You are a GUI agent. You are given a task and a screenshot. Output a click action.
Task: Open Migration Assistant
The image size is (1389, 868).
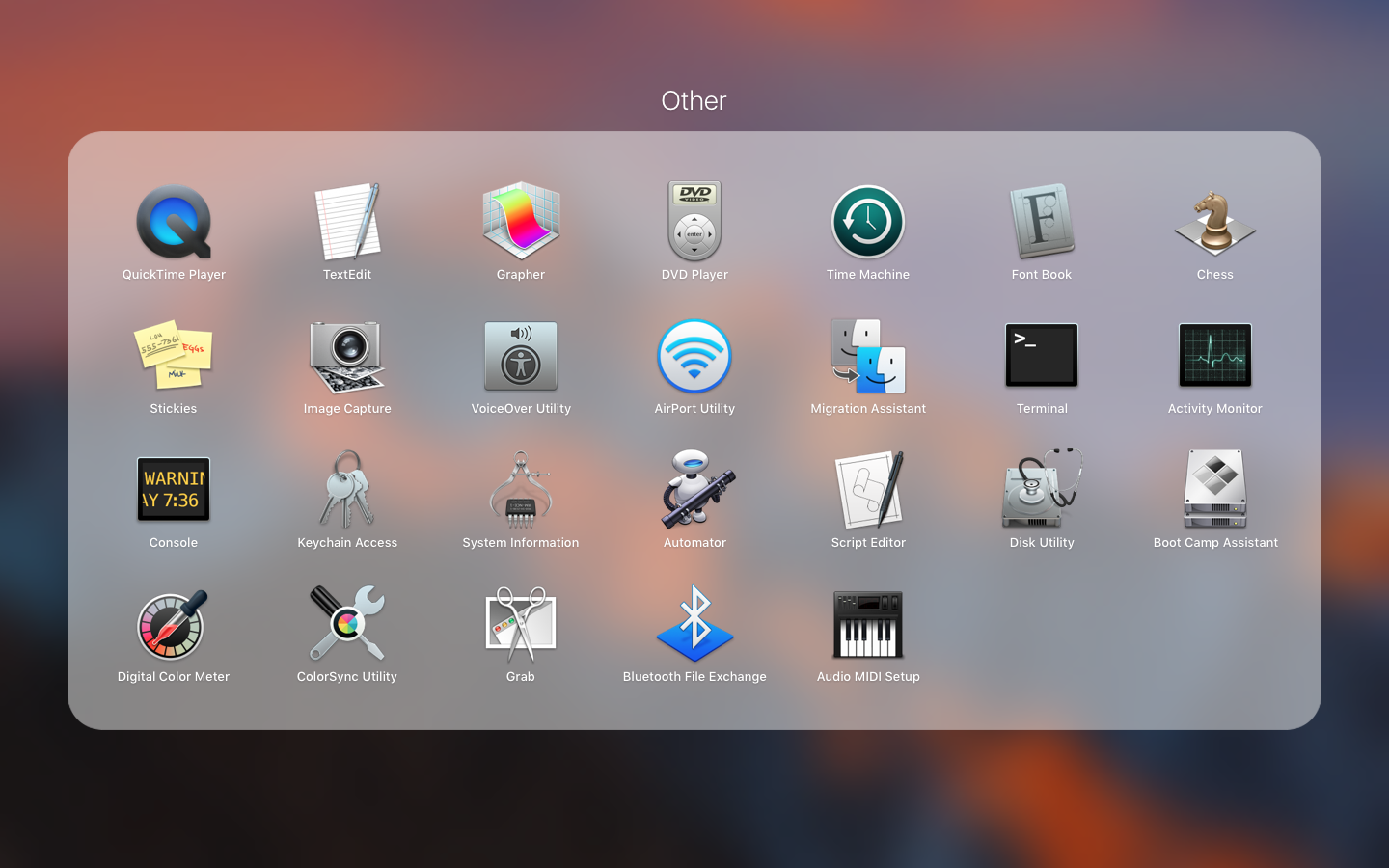coord(868,356)
